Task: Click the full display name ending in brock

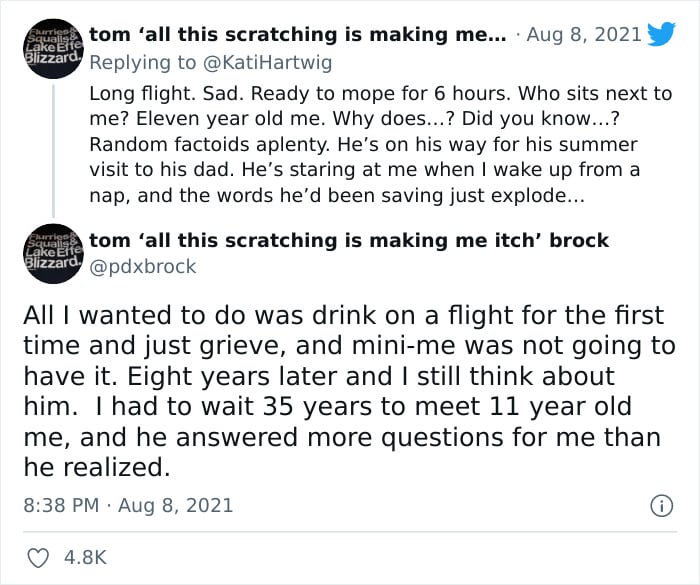Action: [x=349, y=240]
